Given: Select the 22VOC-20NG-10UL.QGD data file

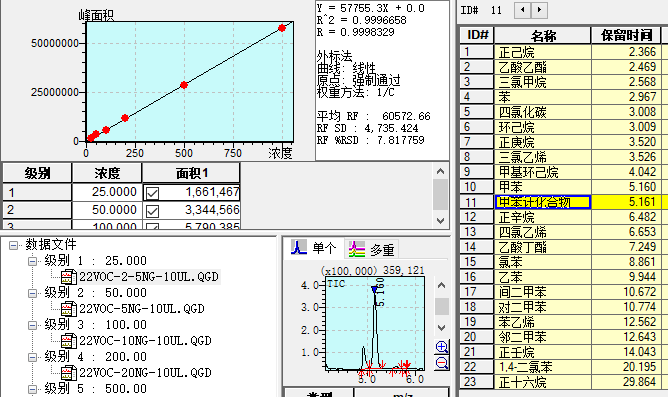Looking at the screenshot, I should click(x=145, y=373).
